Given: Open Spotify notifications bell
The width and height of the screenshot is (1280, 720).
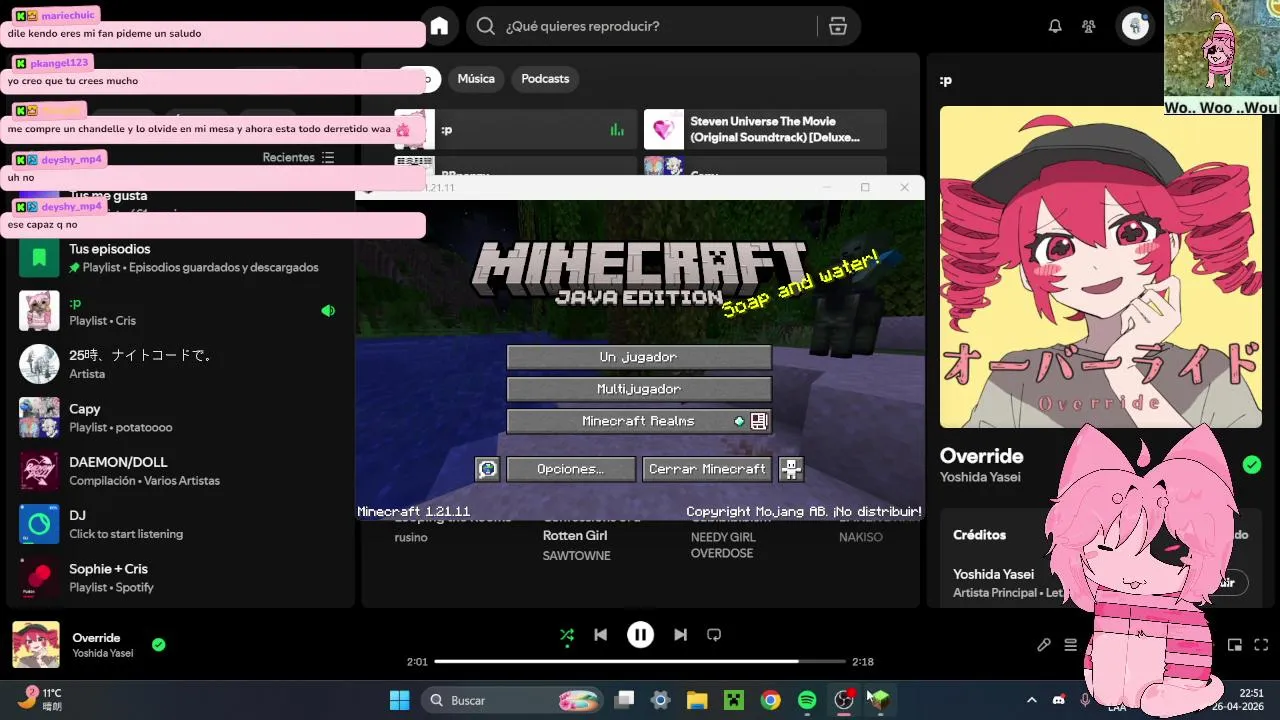Looking at the screenshot, I should 1055,26.
